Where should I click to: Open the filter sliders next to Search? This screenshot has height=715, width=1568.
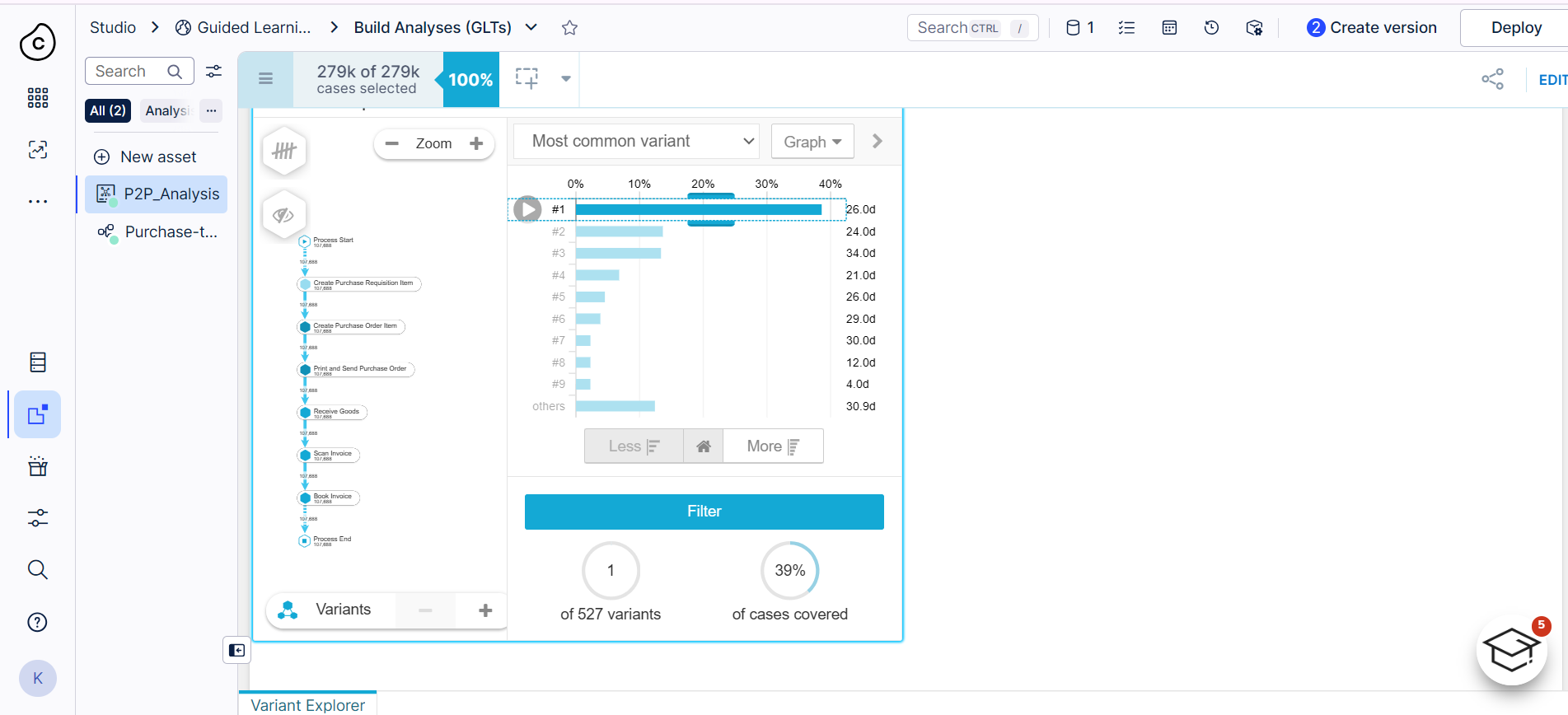click(214, 72)
